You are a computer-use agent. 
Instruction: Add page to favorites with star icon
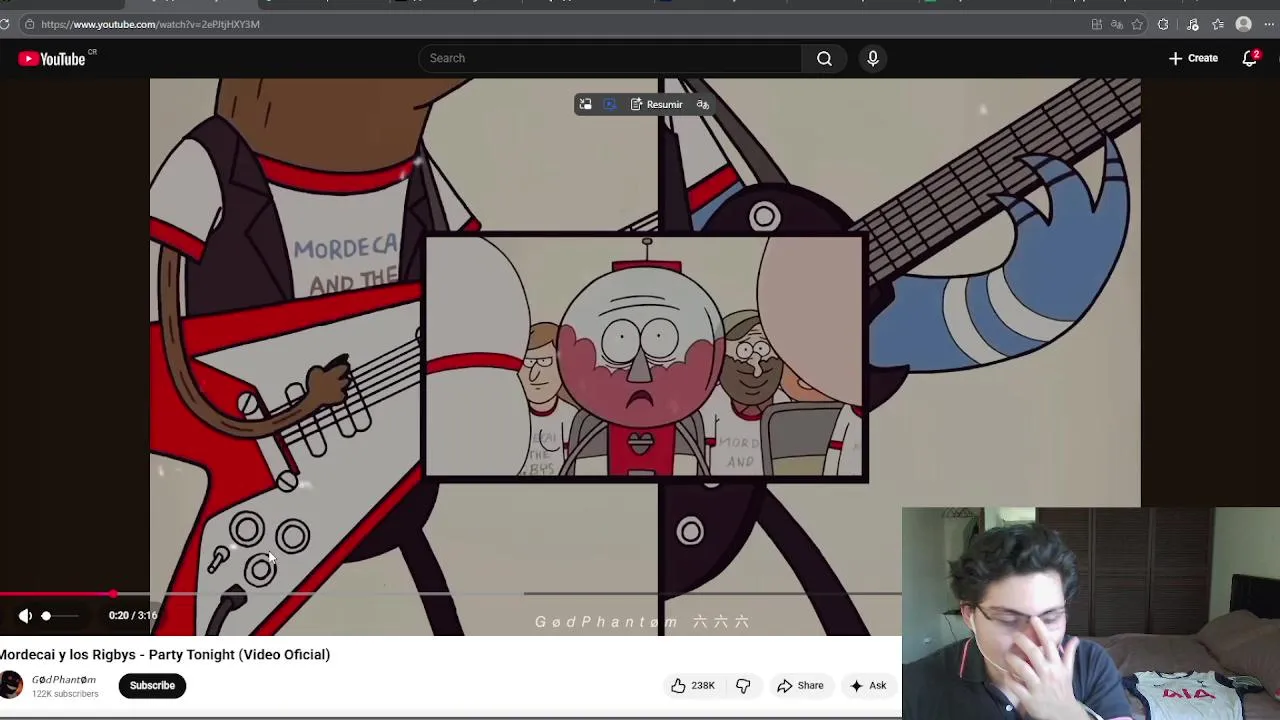(x=1137, y=24)
